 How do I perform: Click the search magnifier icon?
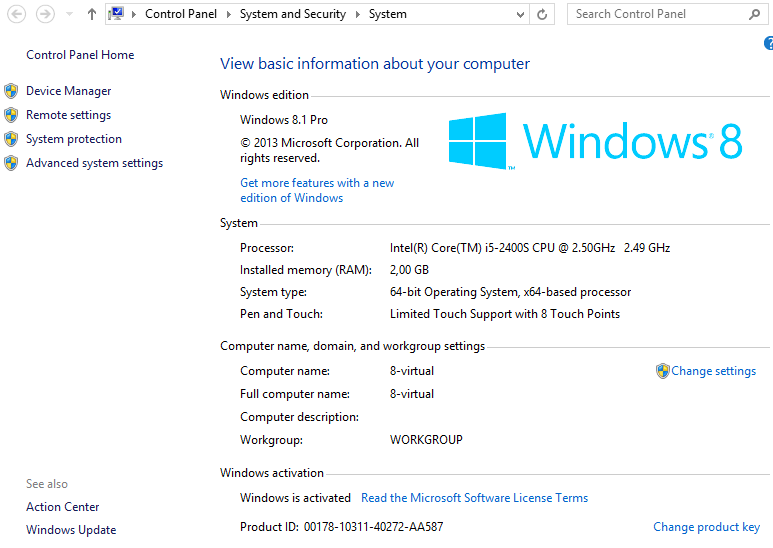754,14
